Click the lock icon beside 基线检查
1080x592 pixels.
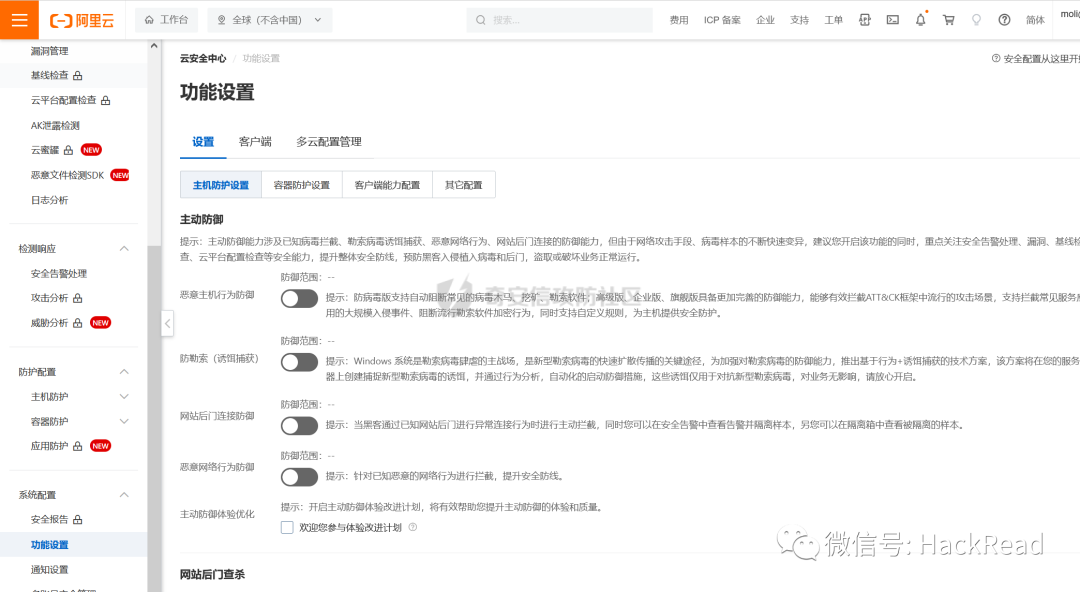[x=78, y=76]
